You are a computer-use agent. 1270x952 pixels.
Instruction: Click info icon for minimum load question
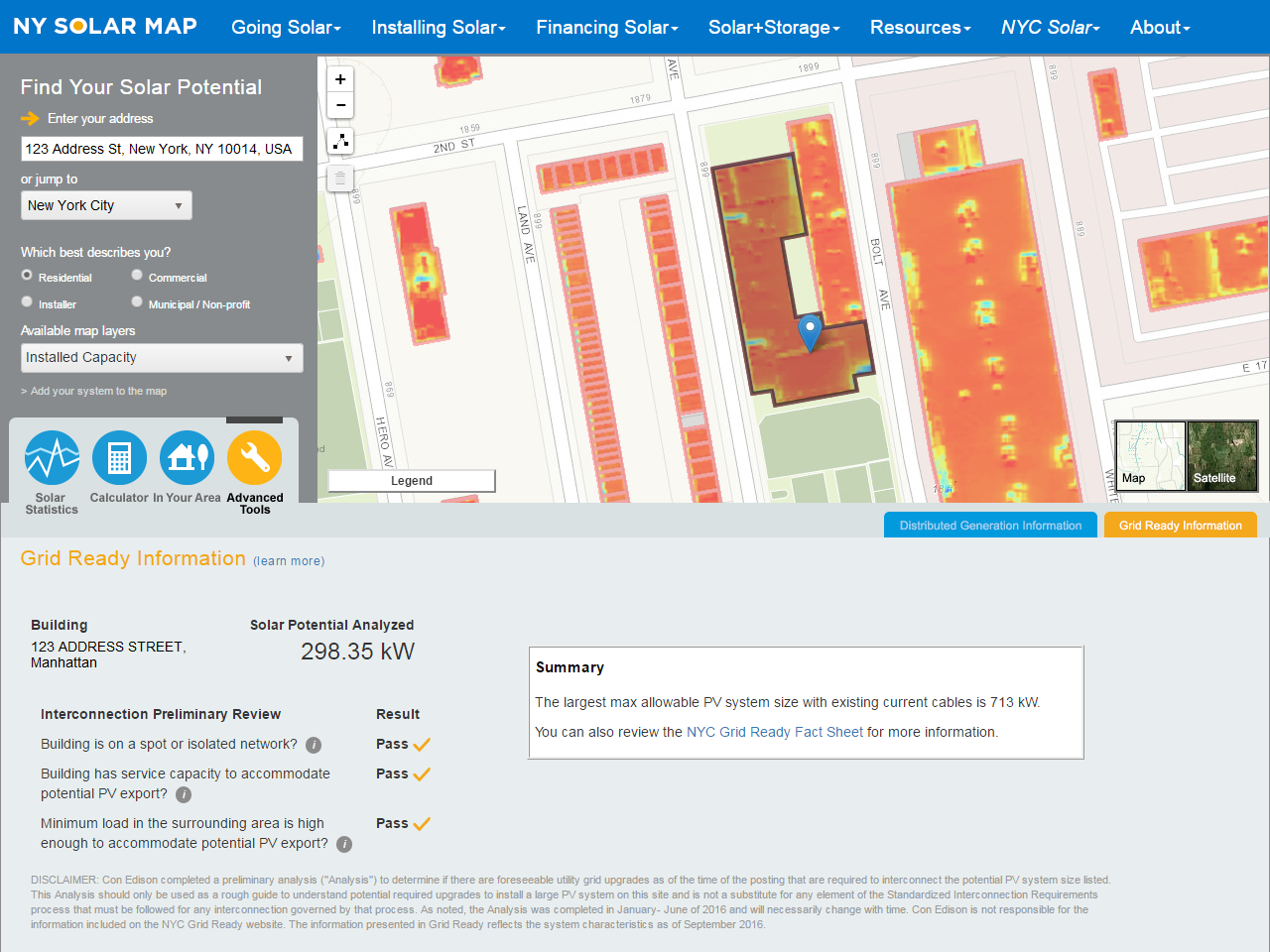[x=344, y=844]
